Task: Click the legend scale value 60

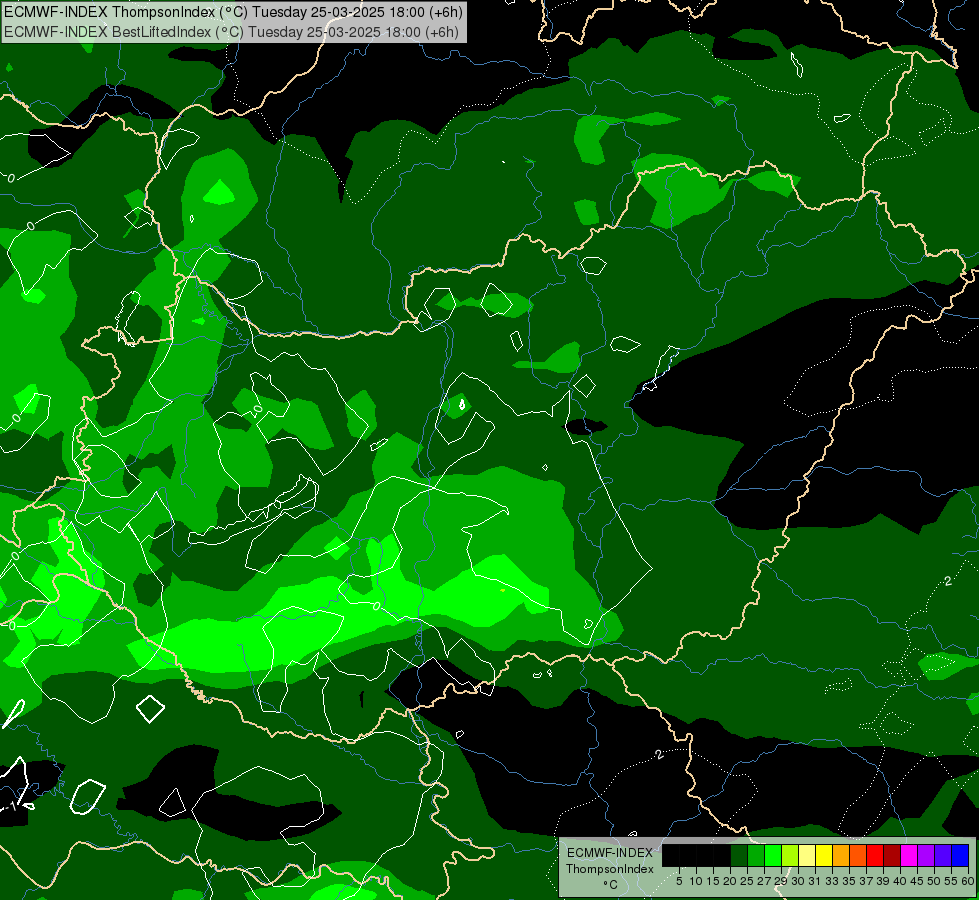Action: click(x=968, y=881)
